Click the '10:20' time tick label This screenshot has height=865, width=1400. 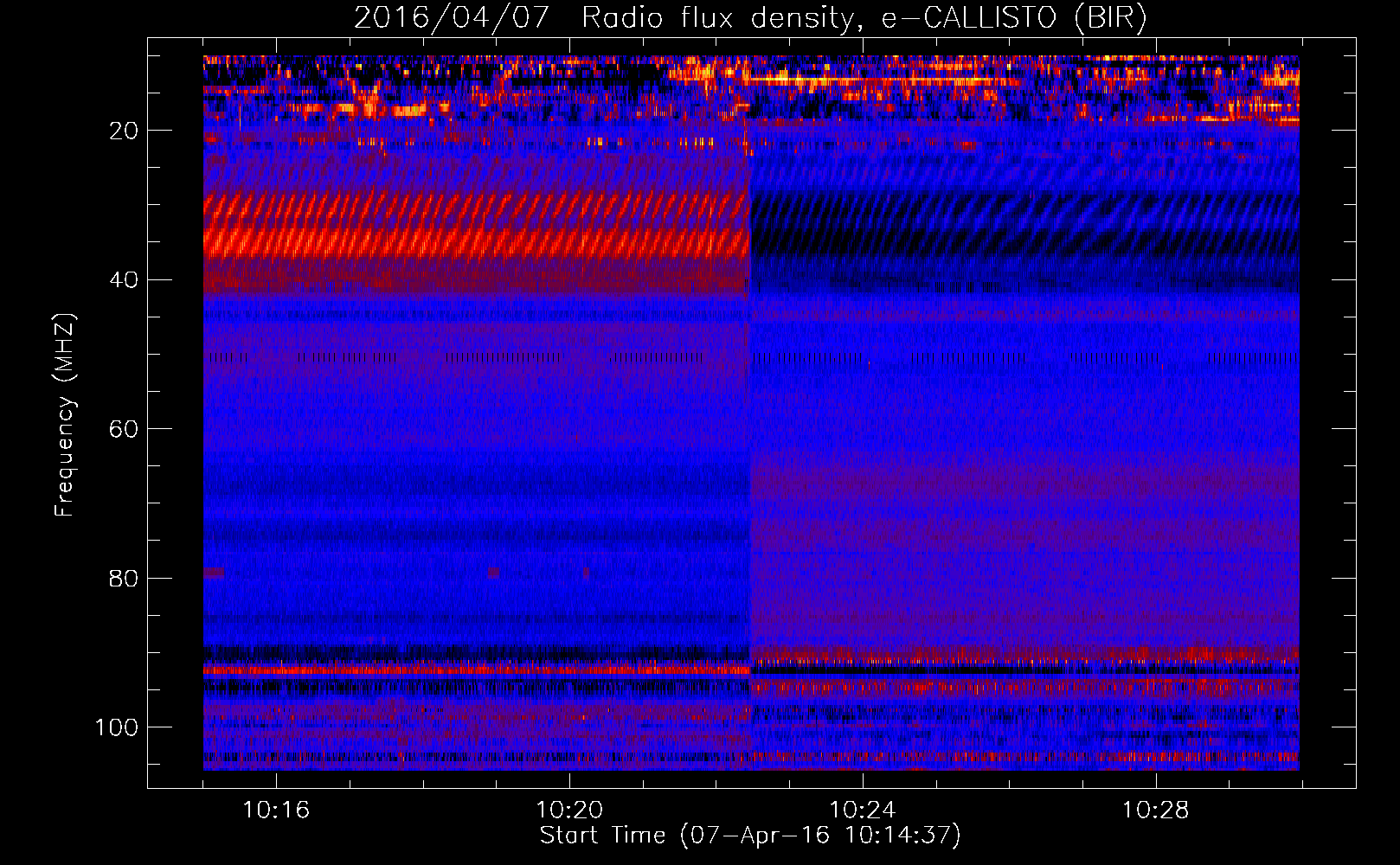pyautogui.click(x=569, y=811)
